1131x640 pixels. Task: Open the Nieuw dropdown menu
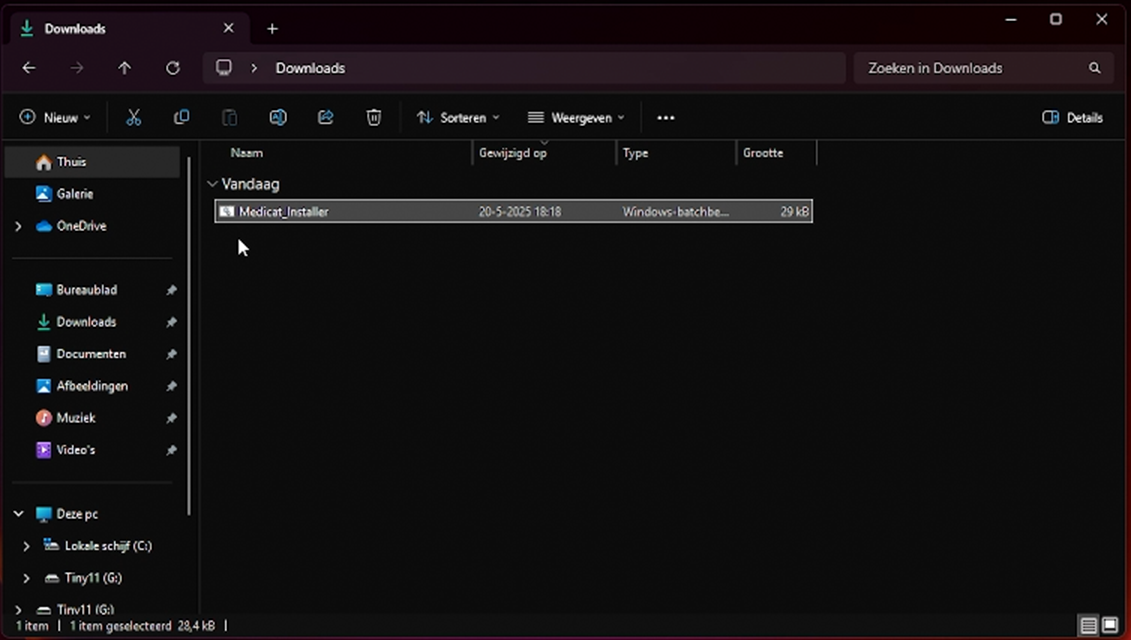[55, 118]
